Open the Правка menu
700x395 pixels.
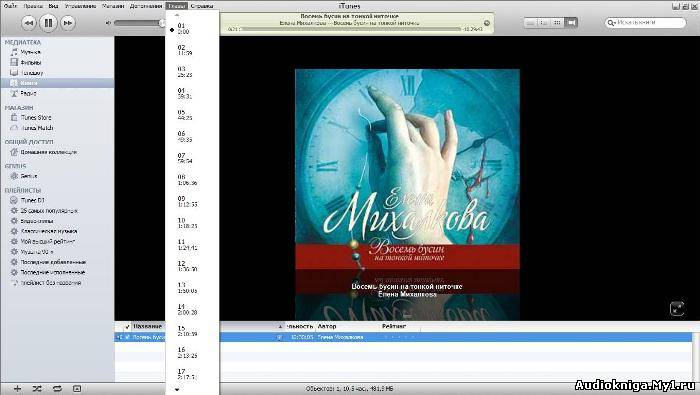tap(33, 6)
